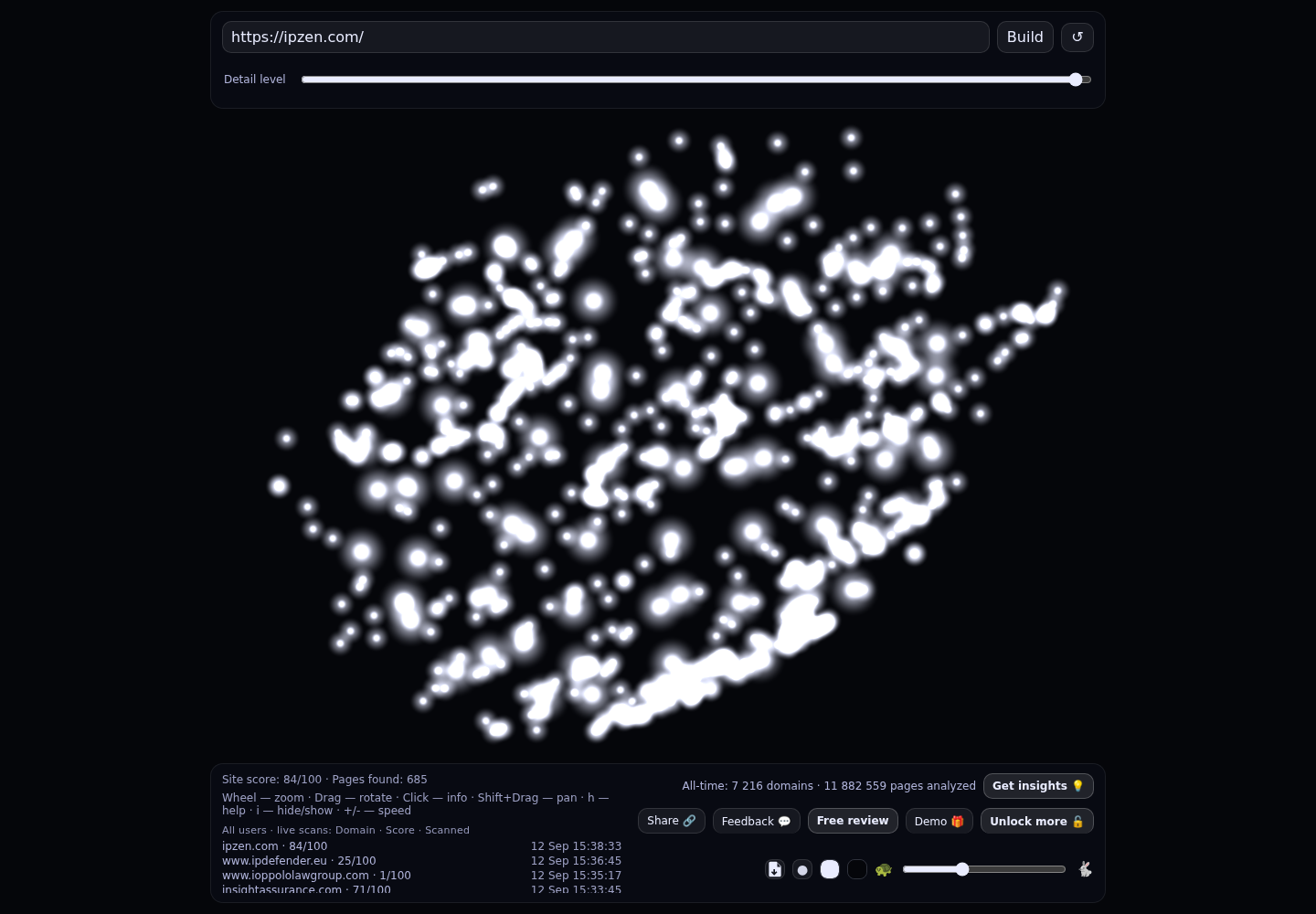Click the Detail level label
This screenshot has width=1316, height=914.
click(x=255, y=80)
